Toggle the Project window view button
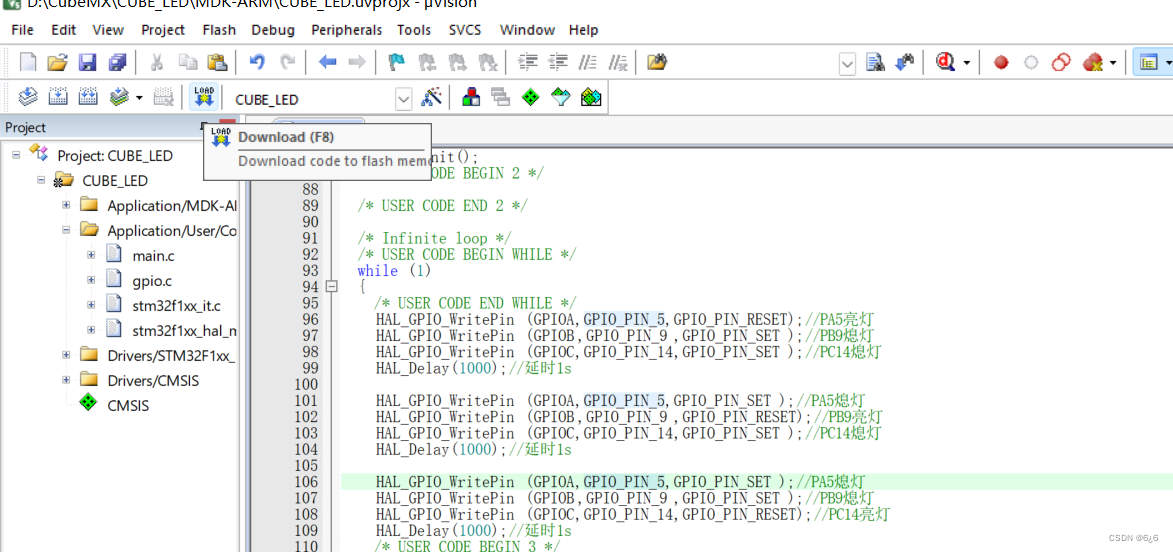This screenshot has width=1173, height=552. pos(1149,63)
